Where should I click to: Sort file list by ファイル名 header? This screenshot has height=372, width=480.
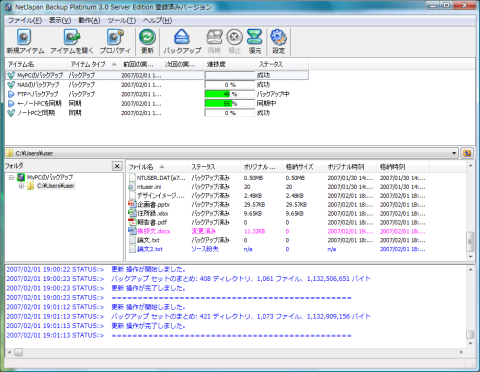pyautogui.click(x=157, y=167)
